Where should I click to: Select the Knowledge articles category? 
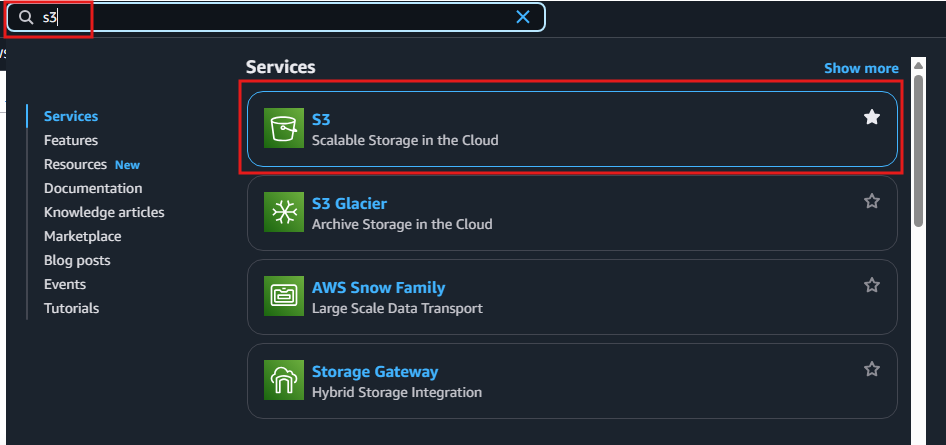[x=104, y=212]
